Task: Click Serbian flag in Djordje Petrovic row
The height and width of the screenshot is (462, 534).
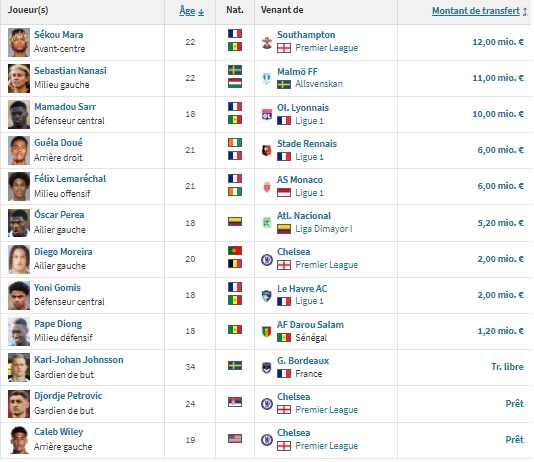Action: pos(235,402)
